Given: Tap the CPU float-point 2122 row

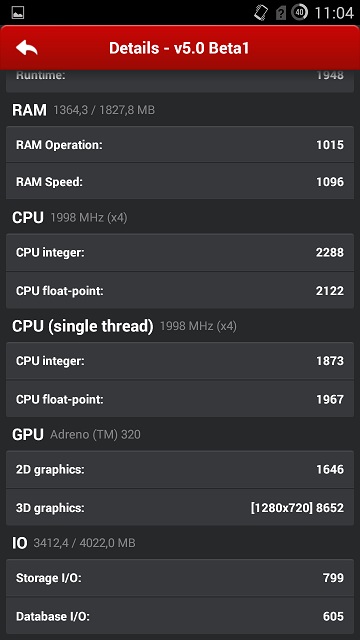Looking at the screenshot, I should point(180,290).
